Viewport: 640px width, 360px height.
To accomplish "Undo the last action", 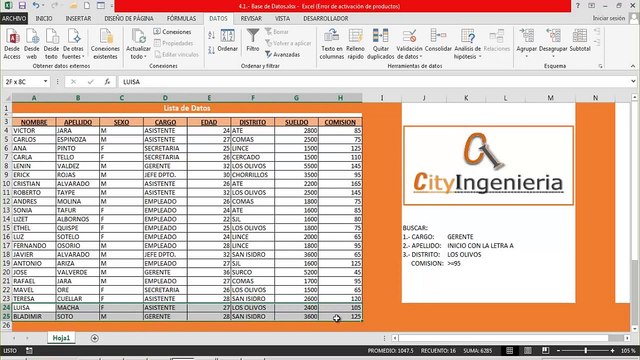I will [x=36, y=6].
